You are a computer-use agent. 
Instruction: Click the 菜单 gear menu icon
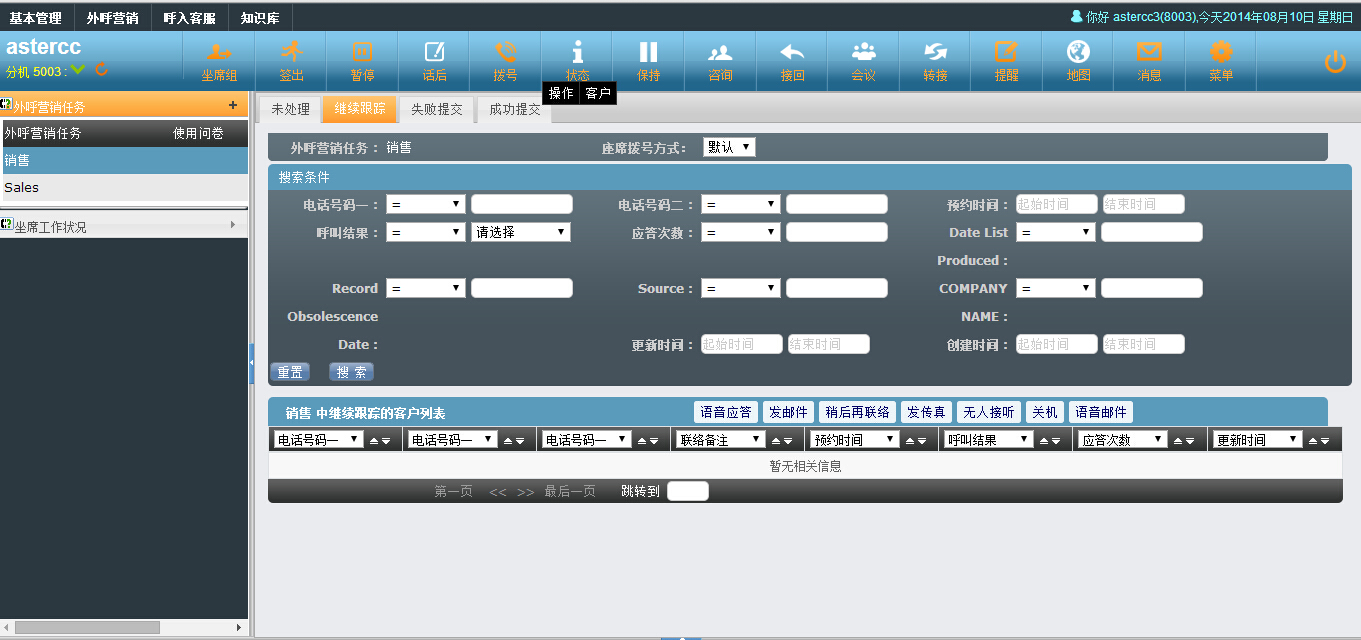click(x=1221, y=53)
